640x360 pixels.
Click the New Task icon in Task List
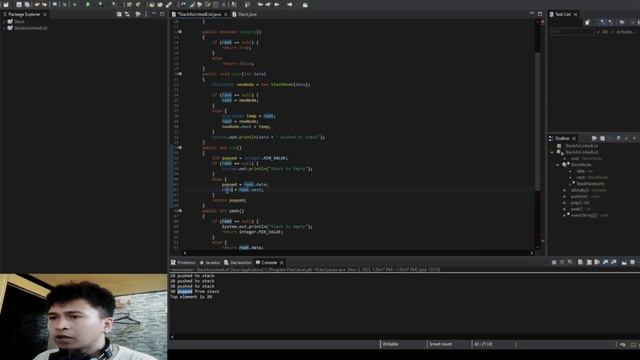click(587, 22)
